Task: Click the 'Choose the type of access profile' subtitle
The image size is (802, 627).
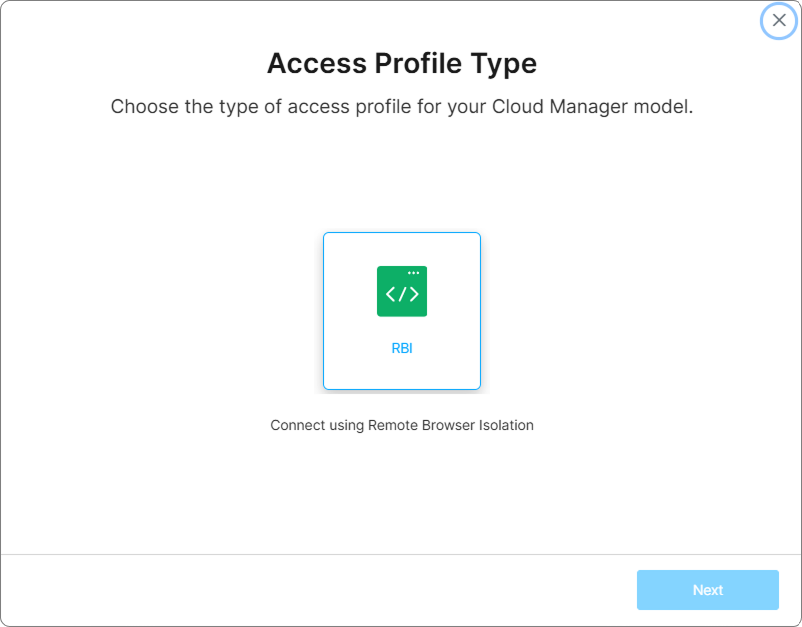Action: point(402,107)
